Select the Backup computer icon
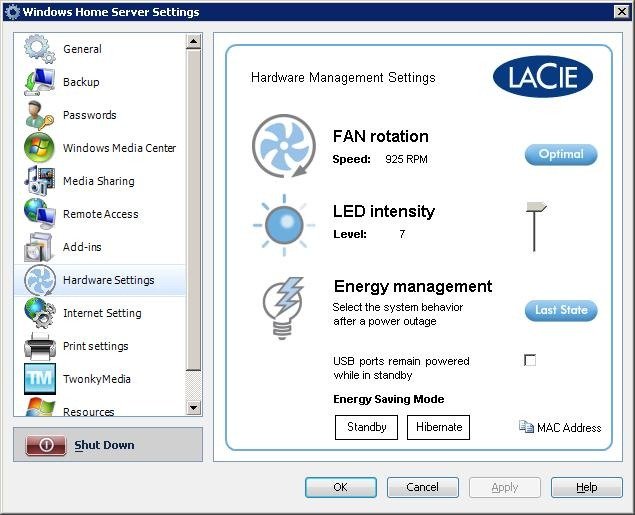This screenshot has width=635, height=515. click(x=39, y=82)
